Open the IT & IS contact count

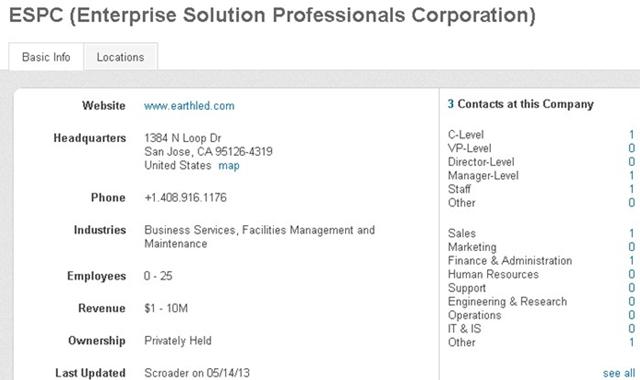click(631, 329)
